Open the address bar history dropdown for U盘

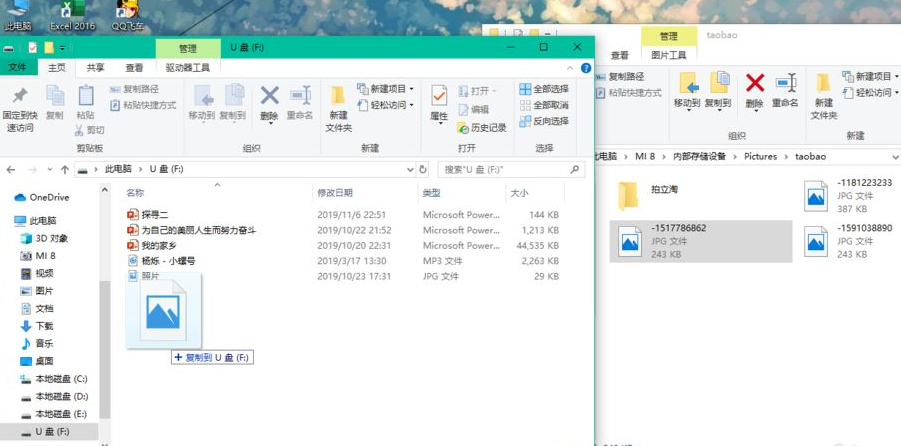[408, 170]
